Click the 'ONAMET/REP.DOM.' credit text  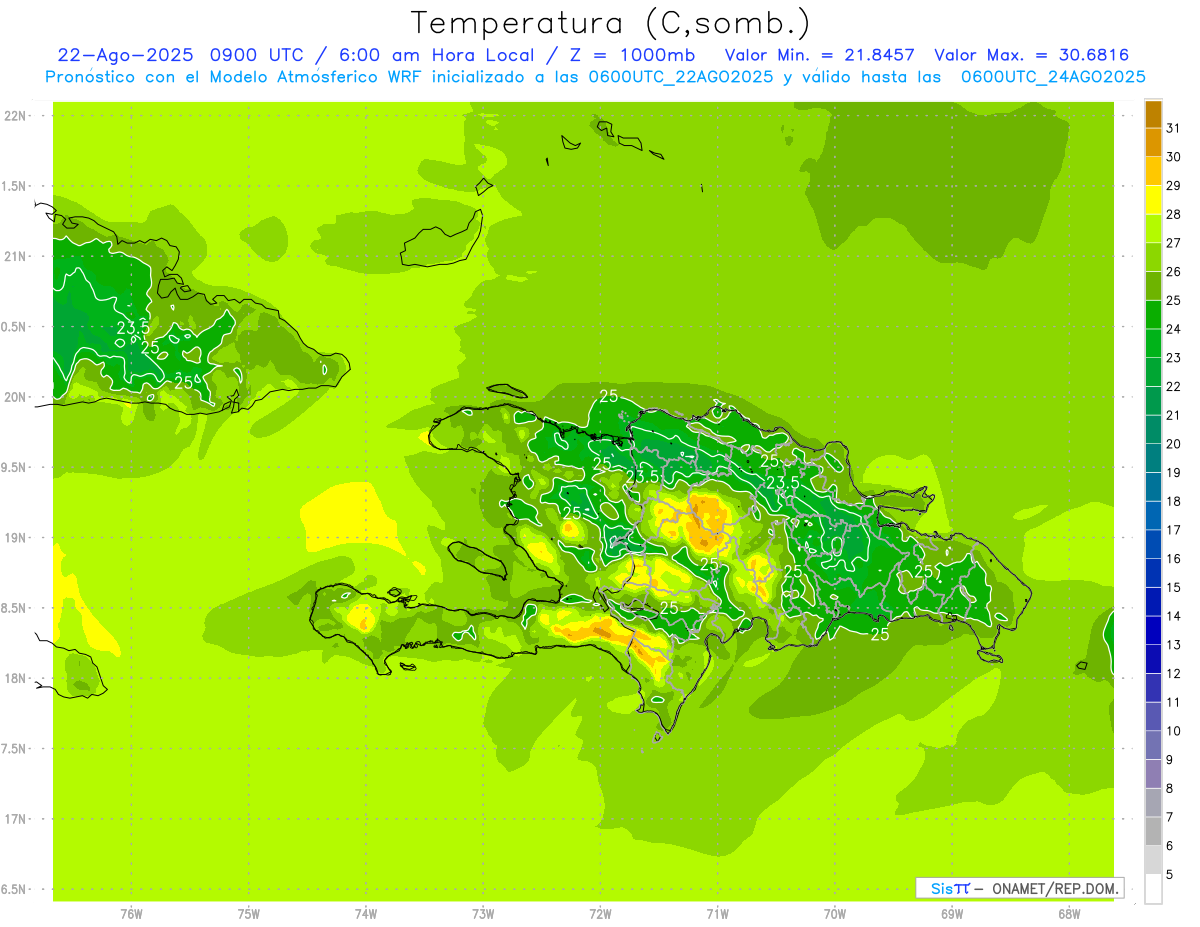click(1055, 888)
